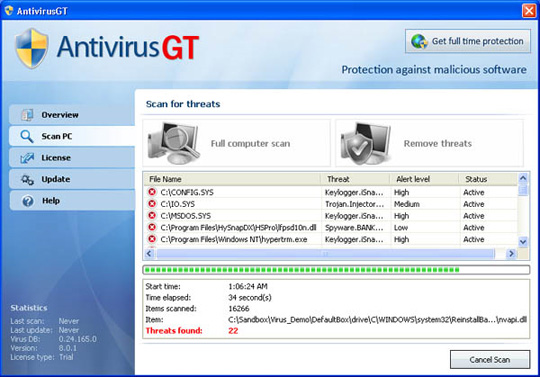Image resolution: width=540 pixels, height=377 pixels.
Task: Sort by Alert level column header
Action: pyautogui.click(x=424, y=179)
